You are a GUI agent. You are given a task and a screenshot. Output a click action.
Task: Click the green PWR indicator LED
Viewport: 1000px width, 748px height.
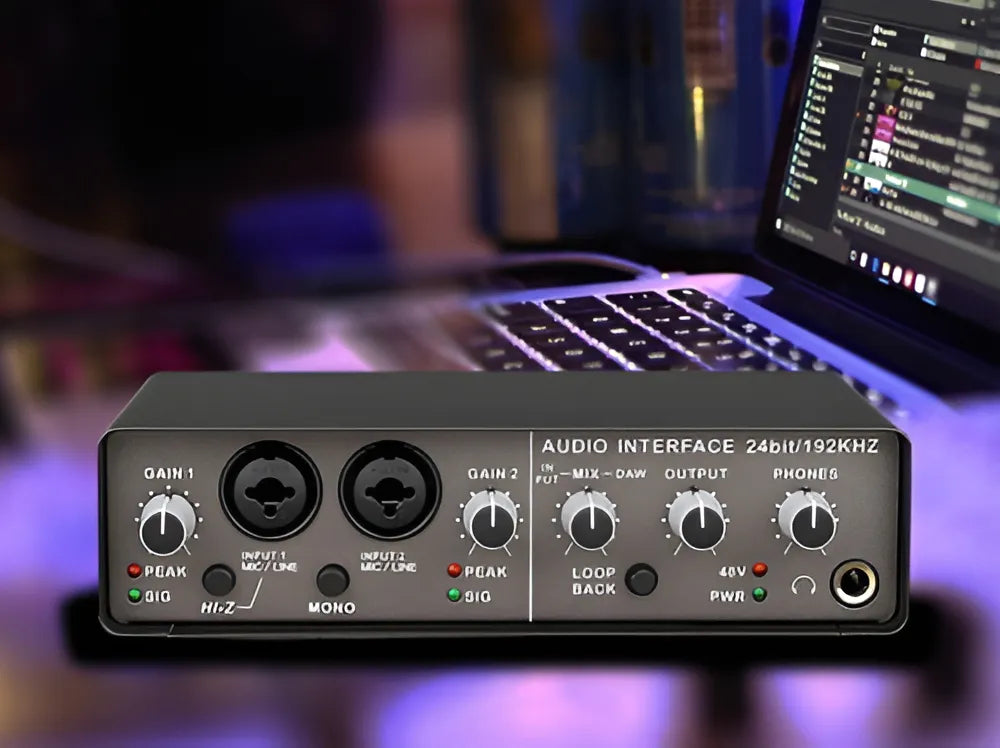pyautogui.click(x=760, y=595)
